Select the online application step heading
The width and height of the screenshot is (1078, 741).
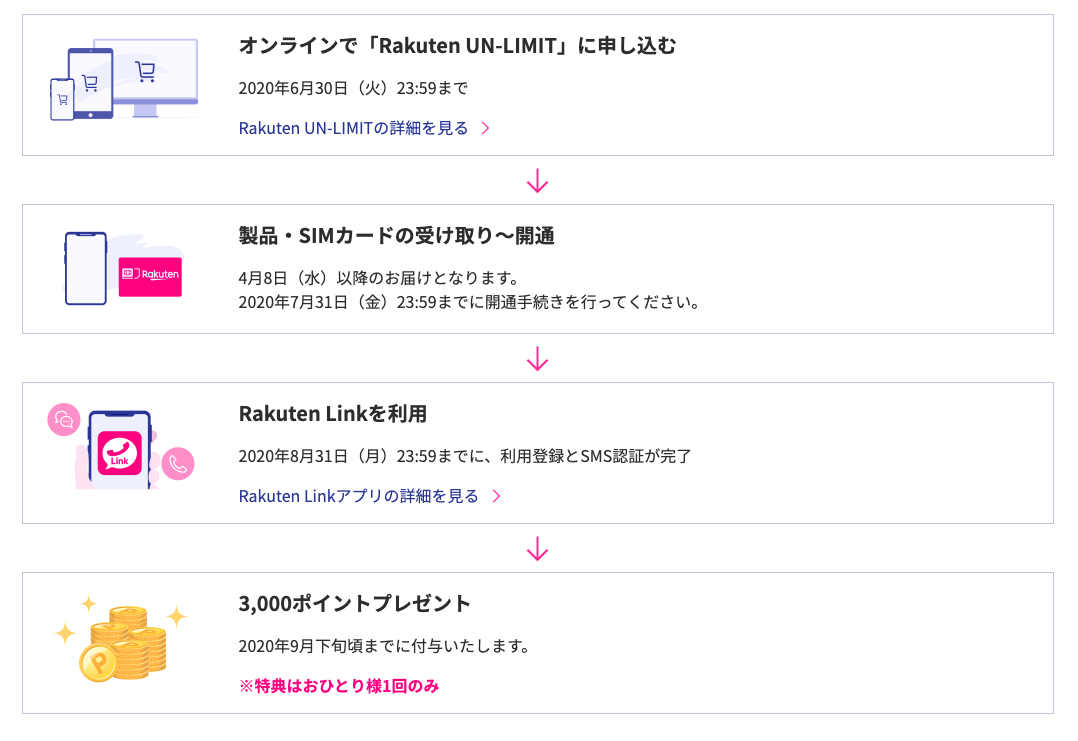pyautogui.click(x=457, y=46)
